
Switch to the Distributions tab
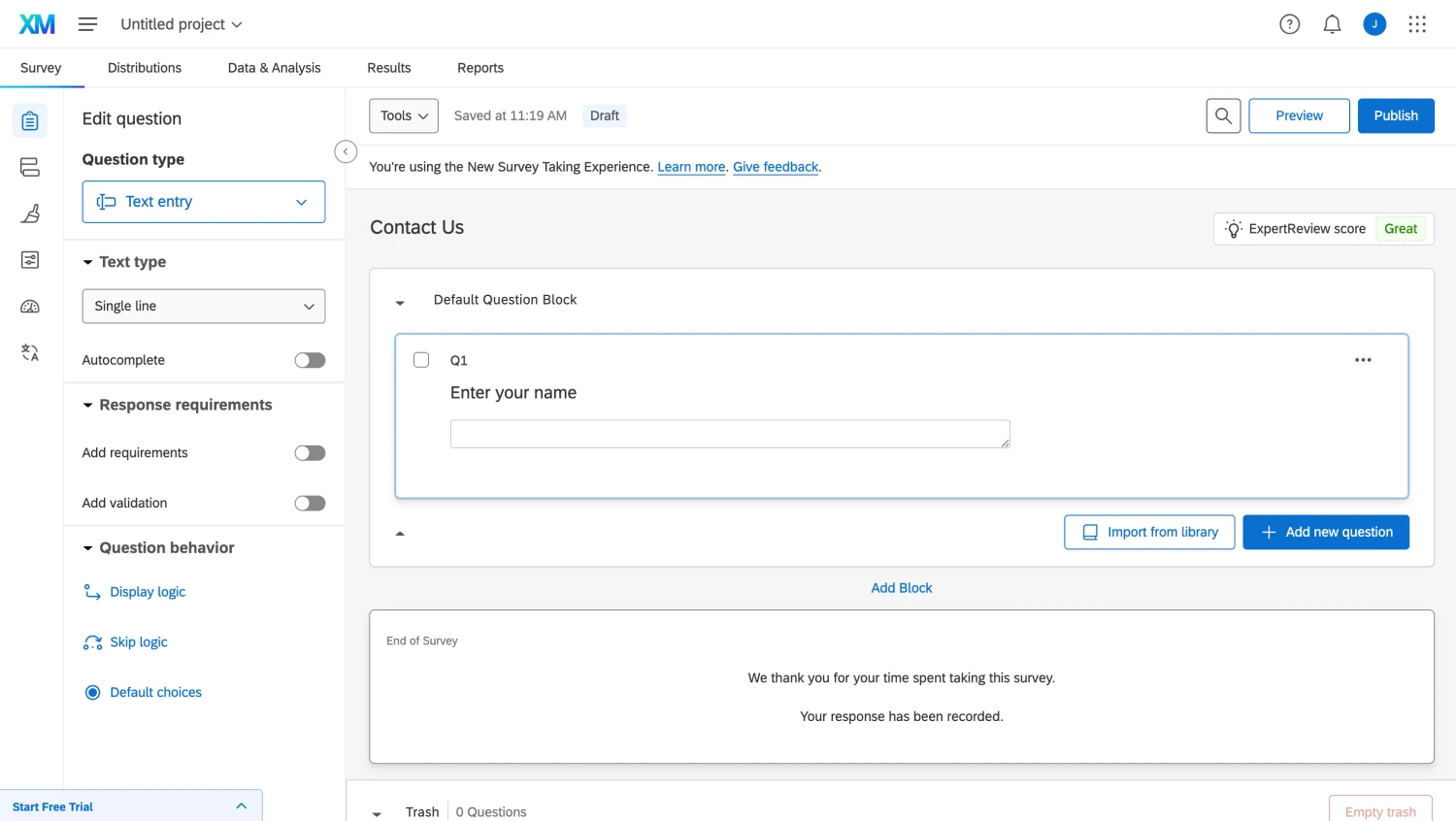145,68
